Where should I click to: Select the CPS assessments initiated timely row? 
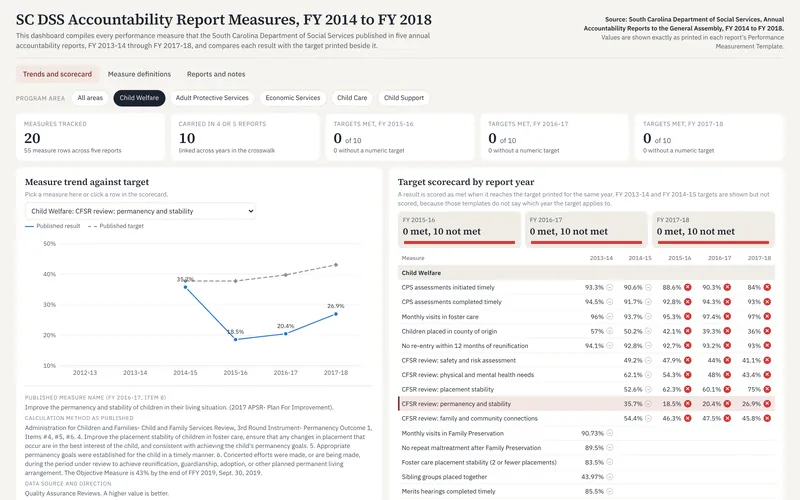pyautogui.click(x=586, y=287)
